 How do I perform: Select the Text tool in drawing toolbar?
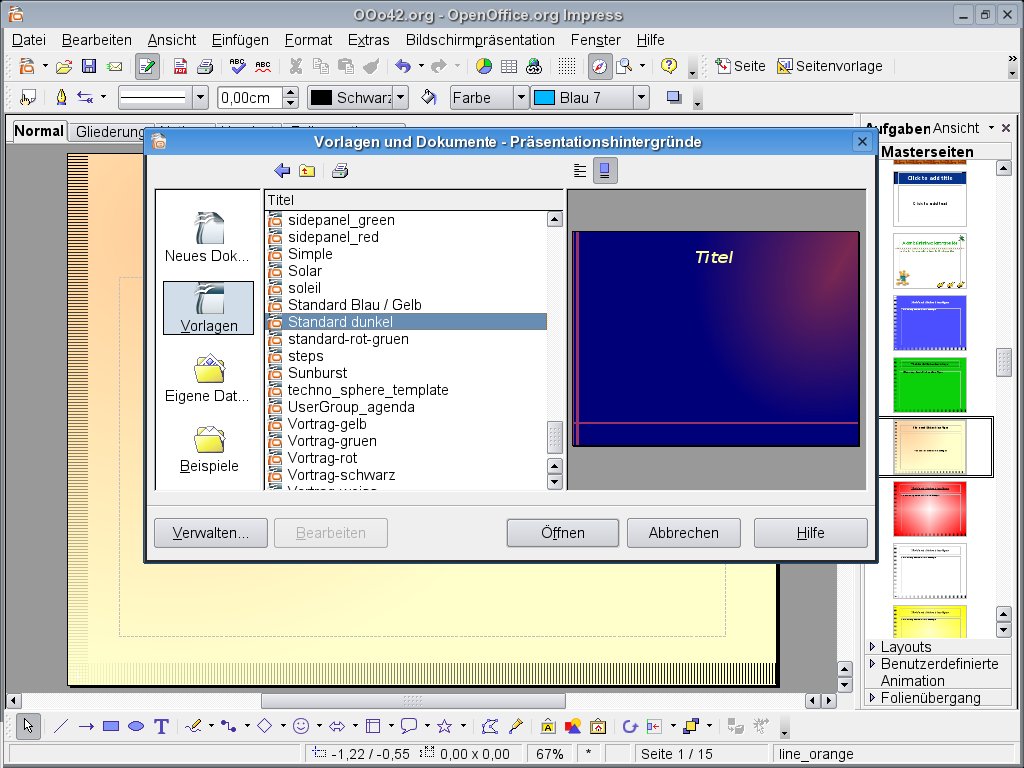pos(161,727)
